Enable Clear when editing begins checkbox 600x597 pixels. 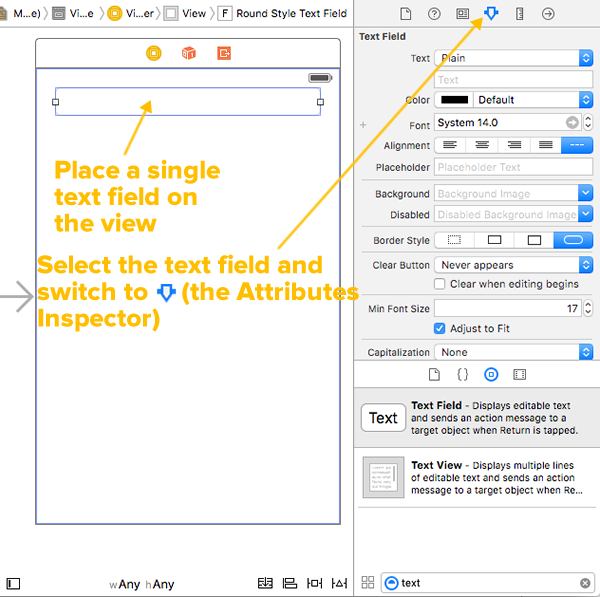(x=439, y=284)
